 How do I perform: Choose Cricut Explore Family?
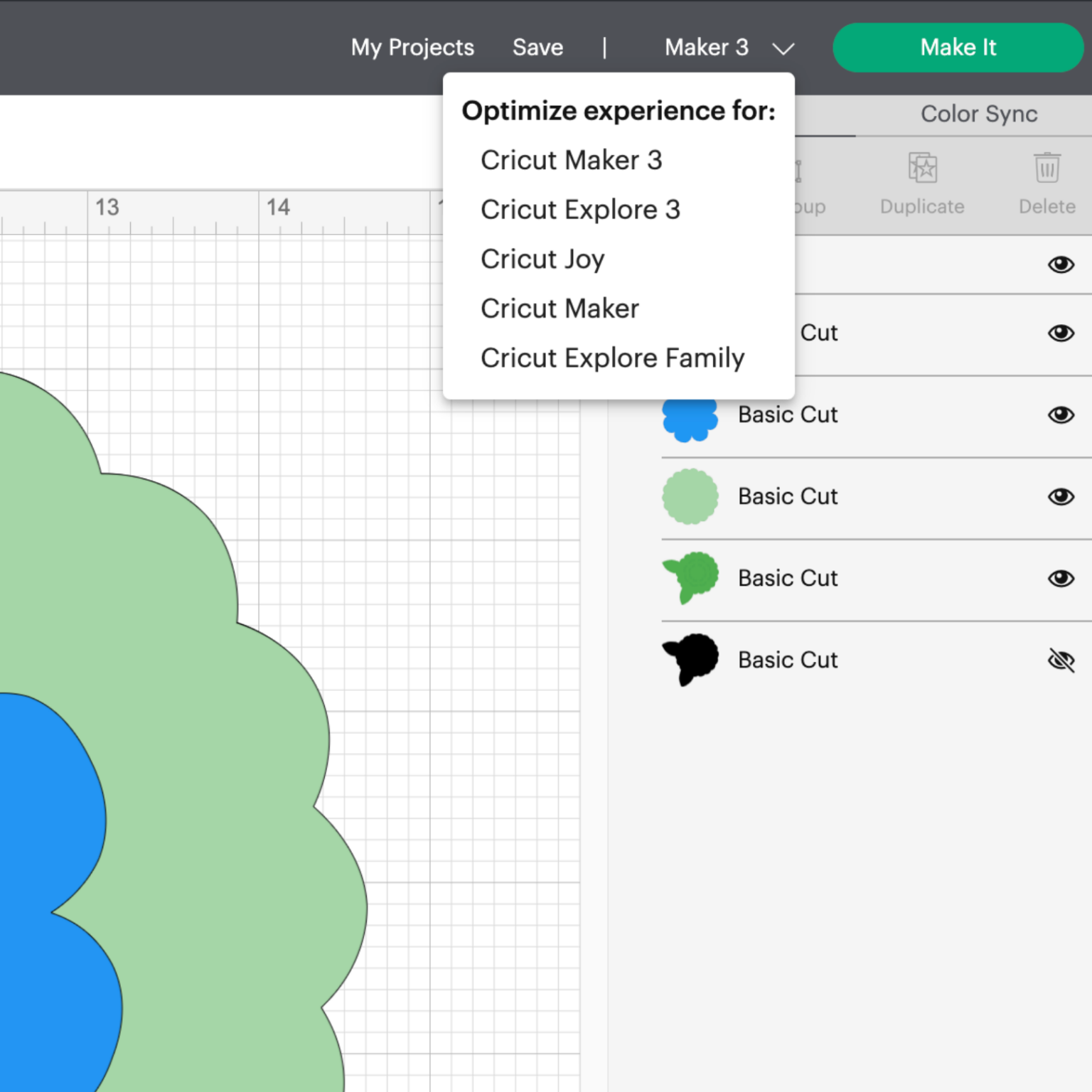click(x=612, y=358)
